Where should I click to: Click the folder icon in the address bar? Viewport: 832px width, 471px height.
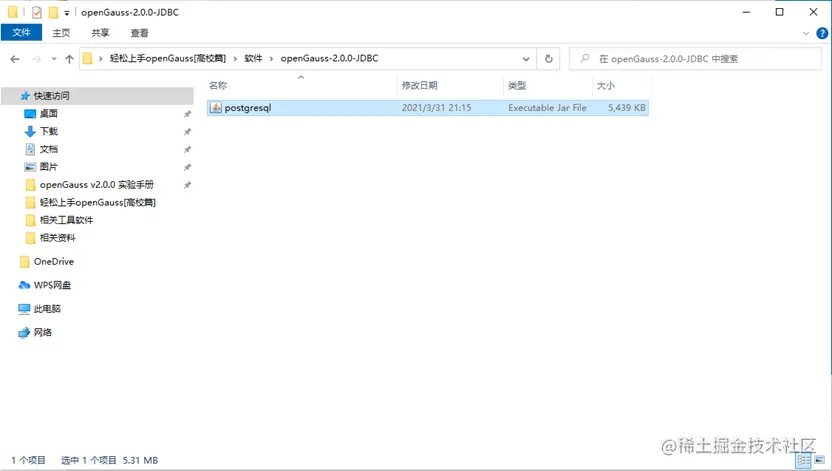(88, 59)
